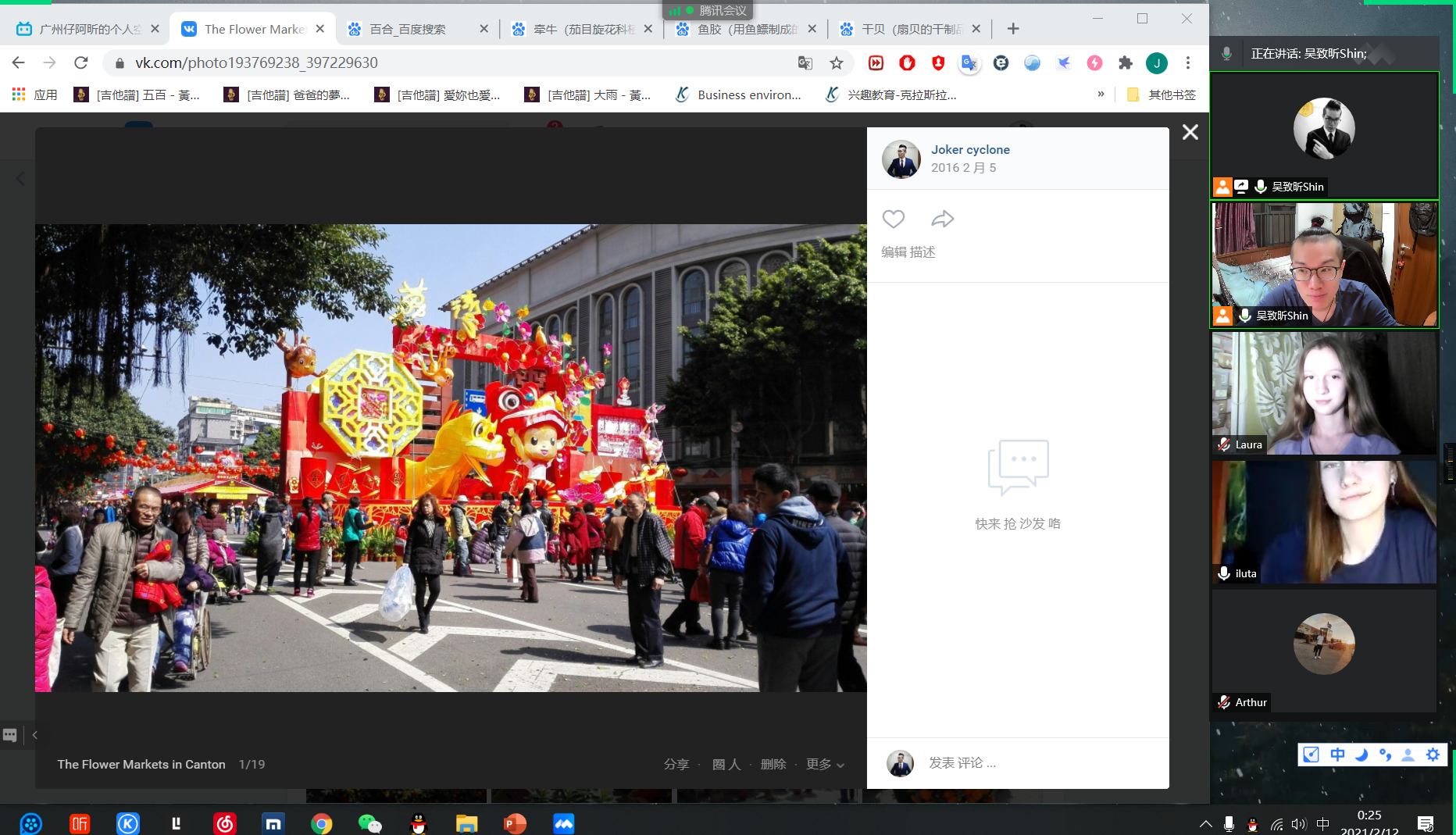
Task: Click the translate page icon
Action: 805,63
